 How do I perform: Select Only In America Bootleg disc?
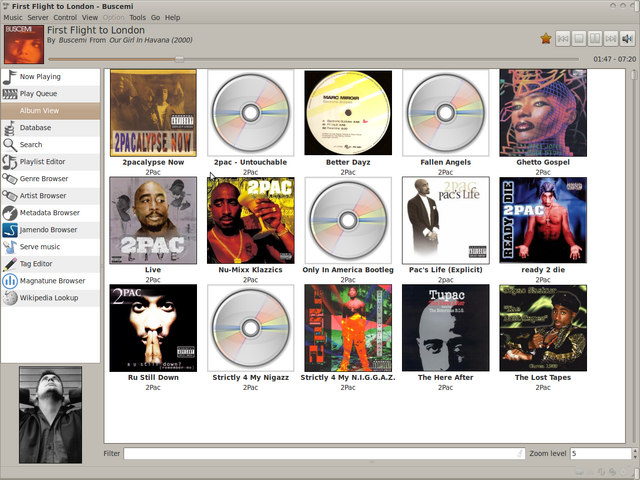348,220
